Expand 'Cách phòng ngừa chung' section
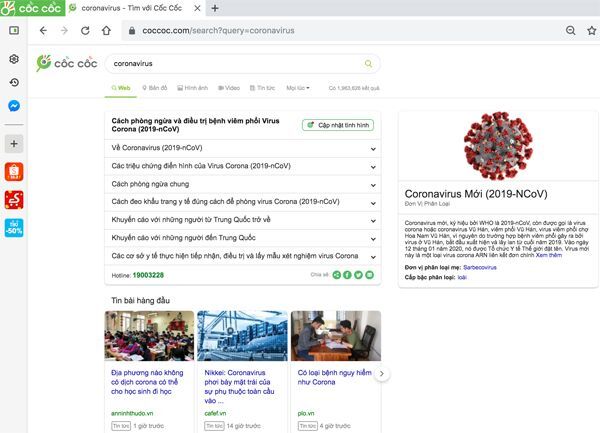The height and width of the screenshot is (433, 600). tap(243, 184)
